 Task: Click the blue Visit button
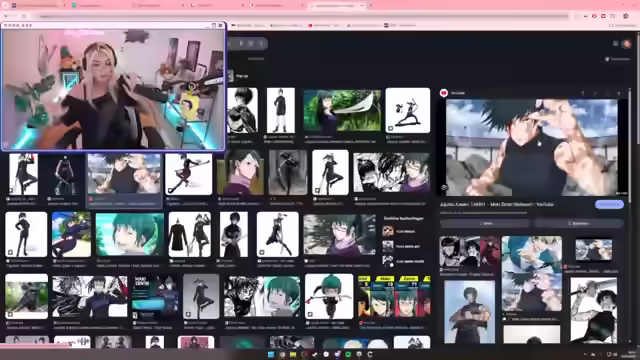pos(609,204)
